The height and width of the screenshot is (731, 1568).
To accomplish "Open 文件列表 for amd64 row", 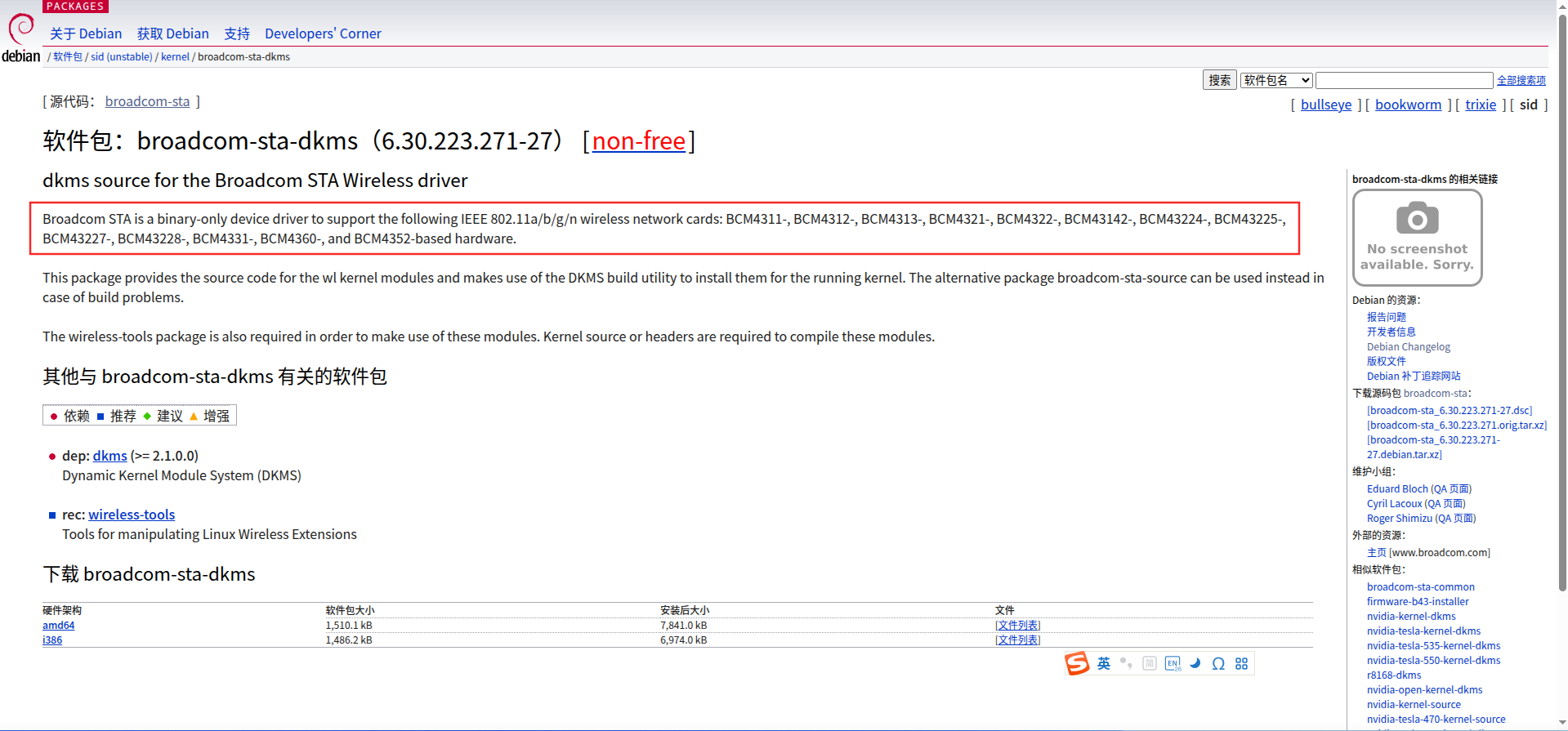I will tap(1017, 626).
